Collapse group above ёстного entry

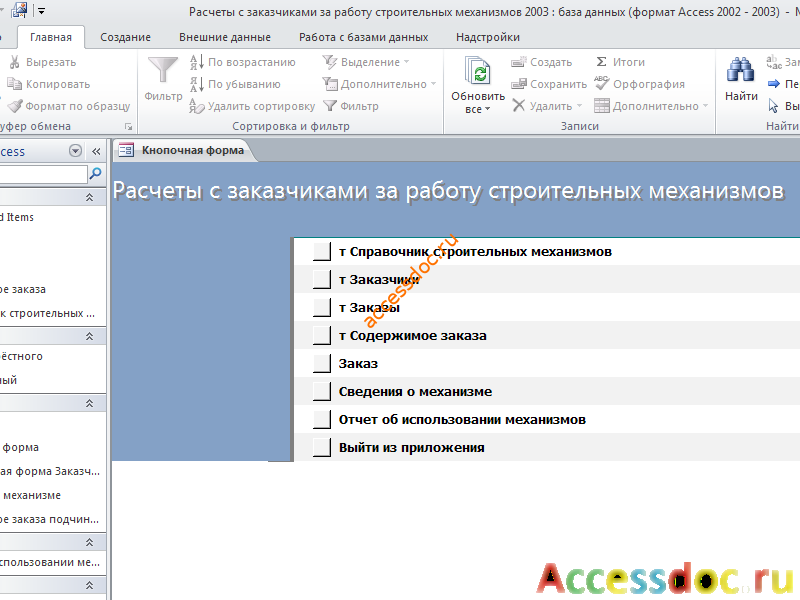tap(89, 336)
